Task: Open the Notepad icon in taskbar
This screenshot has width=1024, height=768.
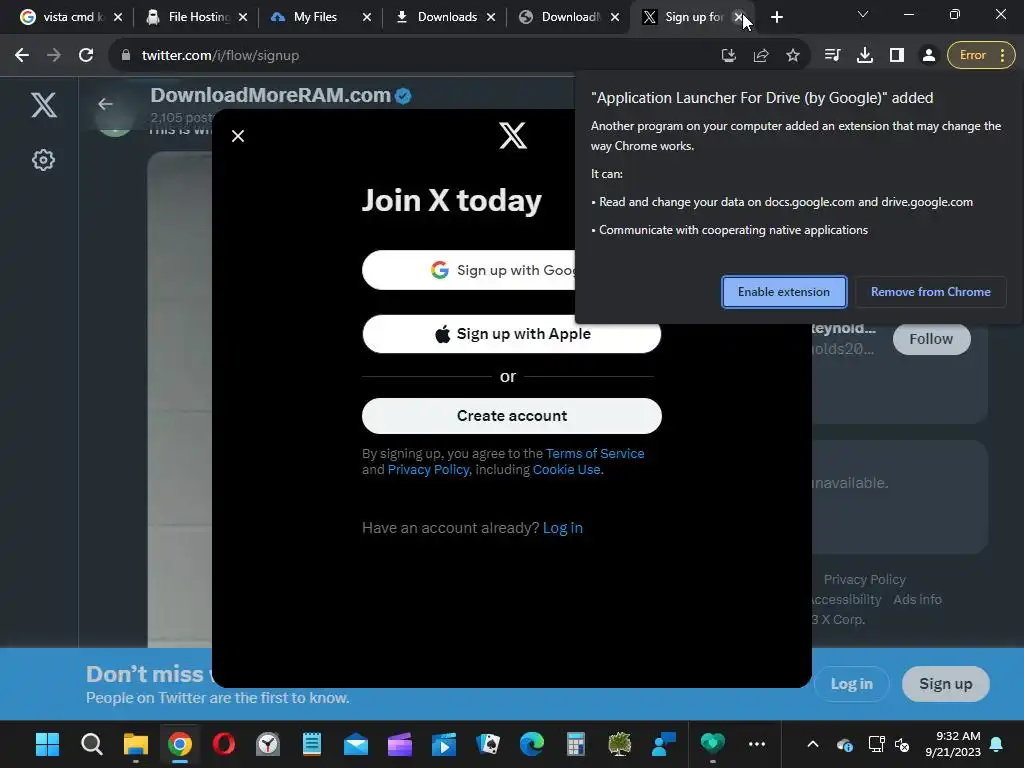Action: point(312,744)
